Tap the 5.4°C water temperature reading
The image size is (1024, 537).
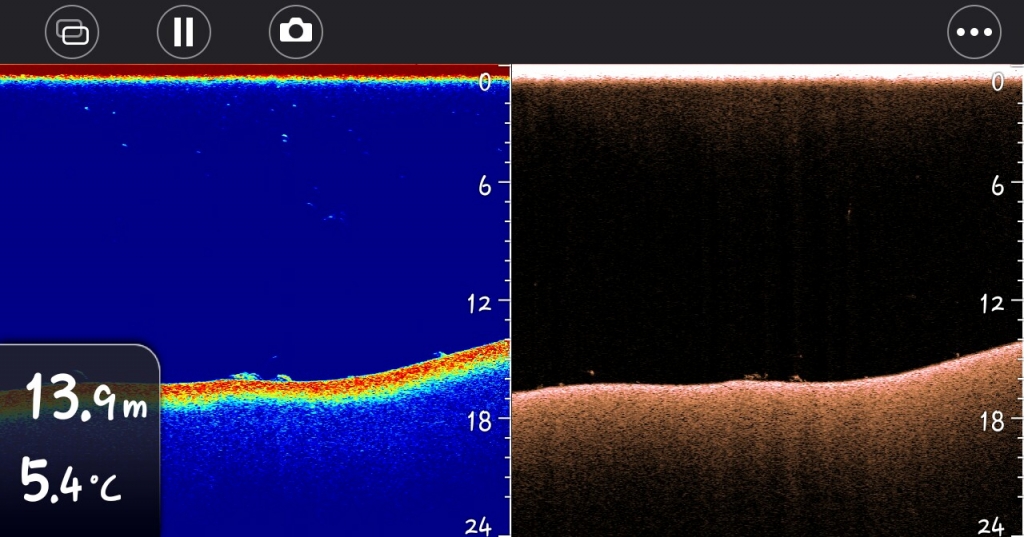[x=71, y=480]
